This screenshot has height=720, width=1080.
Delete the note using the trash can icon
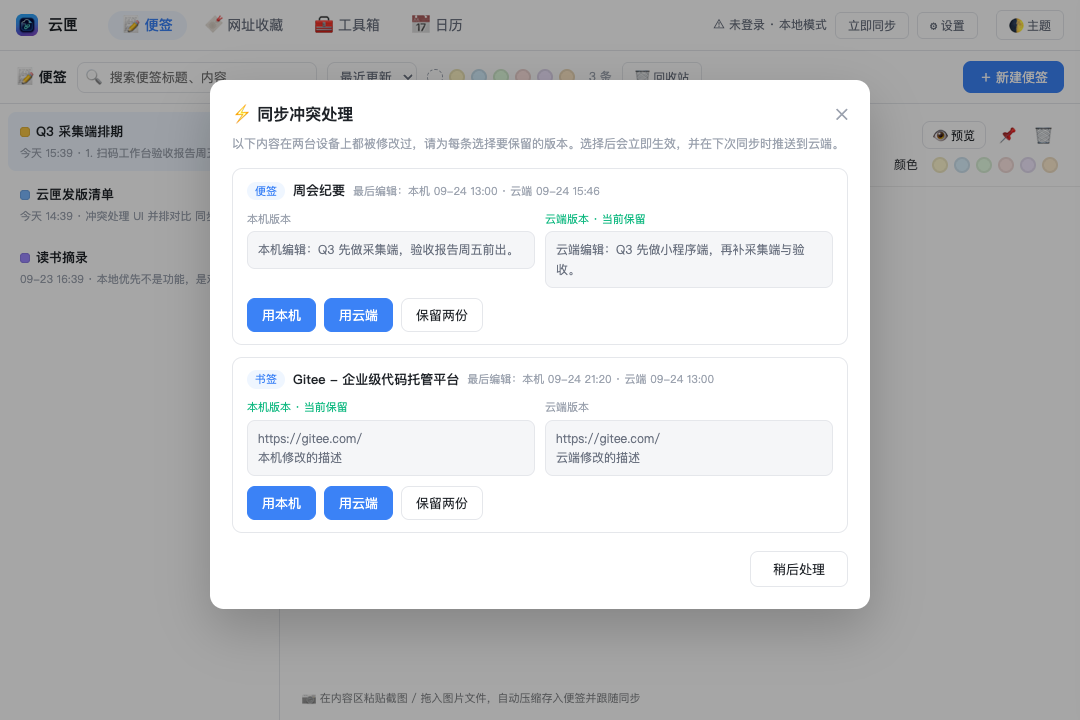tap(1043, 135)
